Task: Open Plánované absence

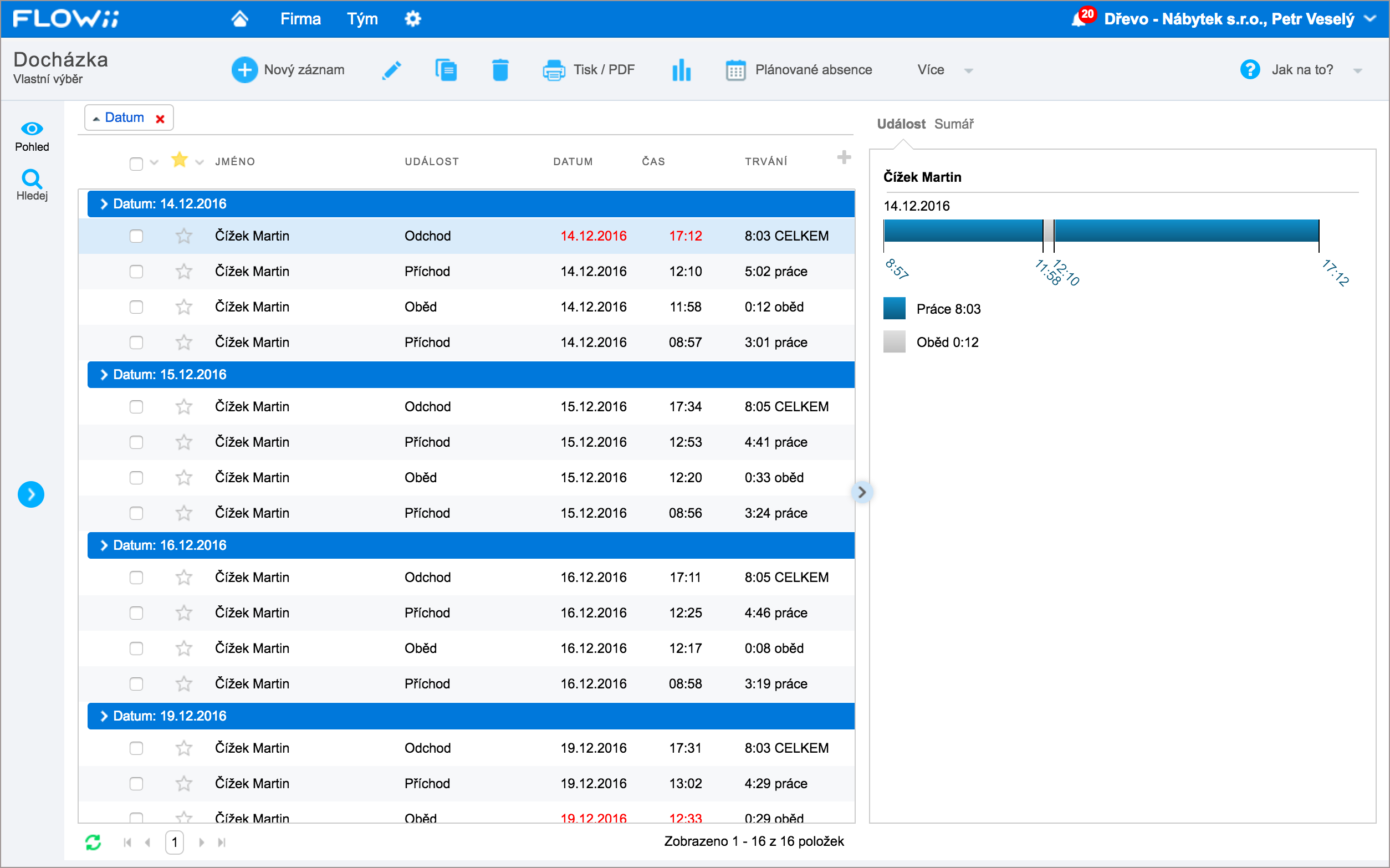Action: 813,70
